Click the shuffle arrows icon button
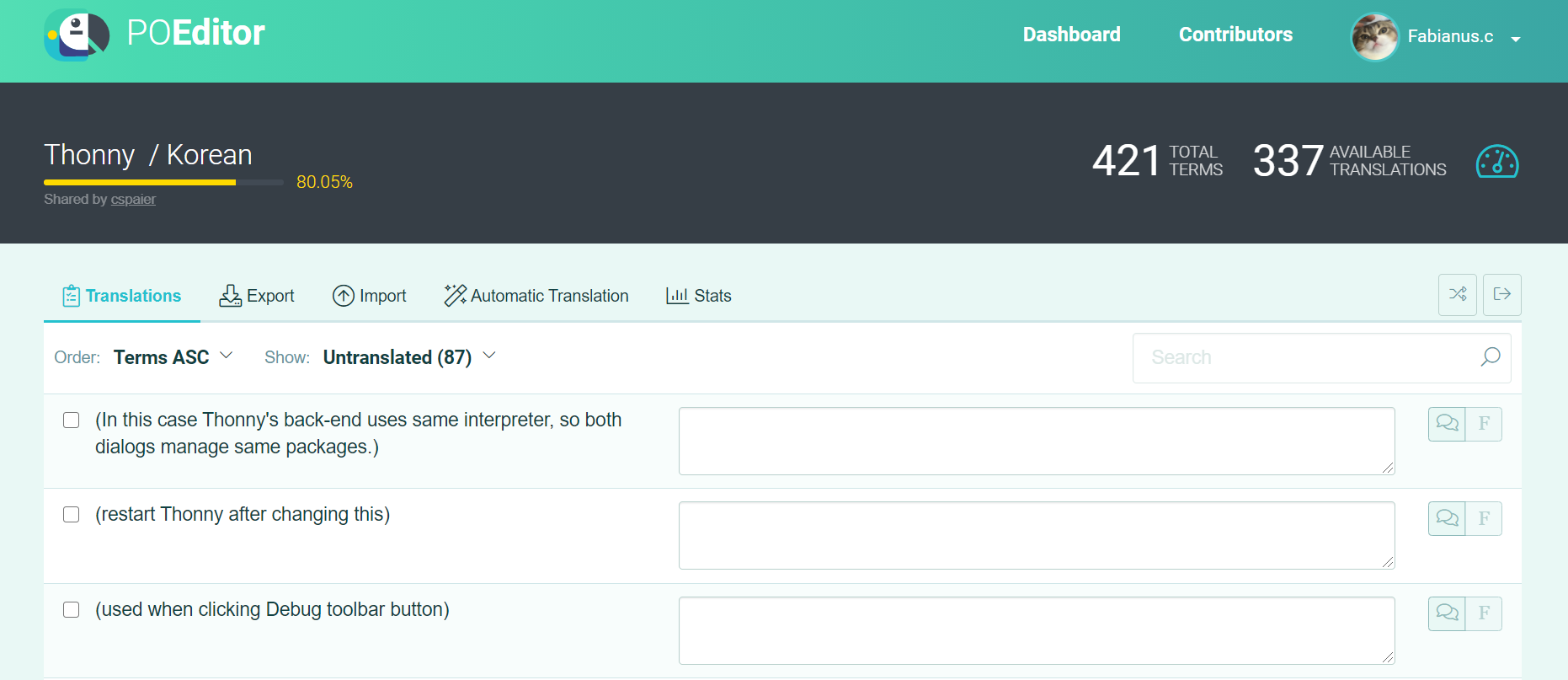This screenshot has height=680, width=1568. point(1458,295)
